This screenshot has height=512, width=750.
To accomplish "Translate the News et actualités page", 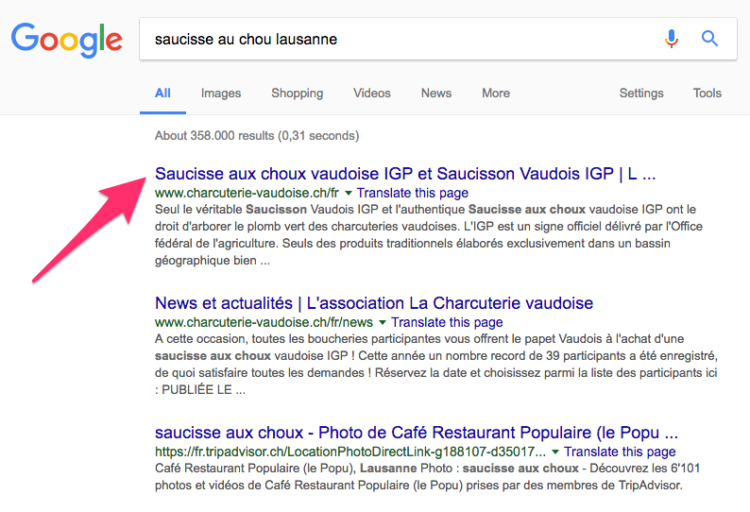I will pos(447,322).
